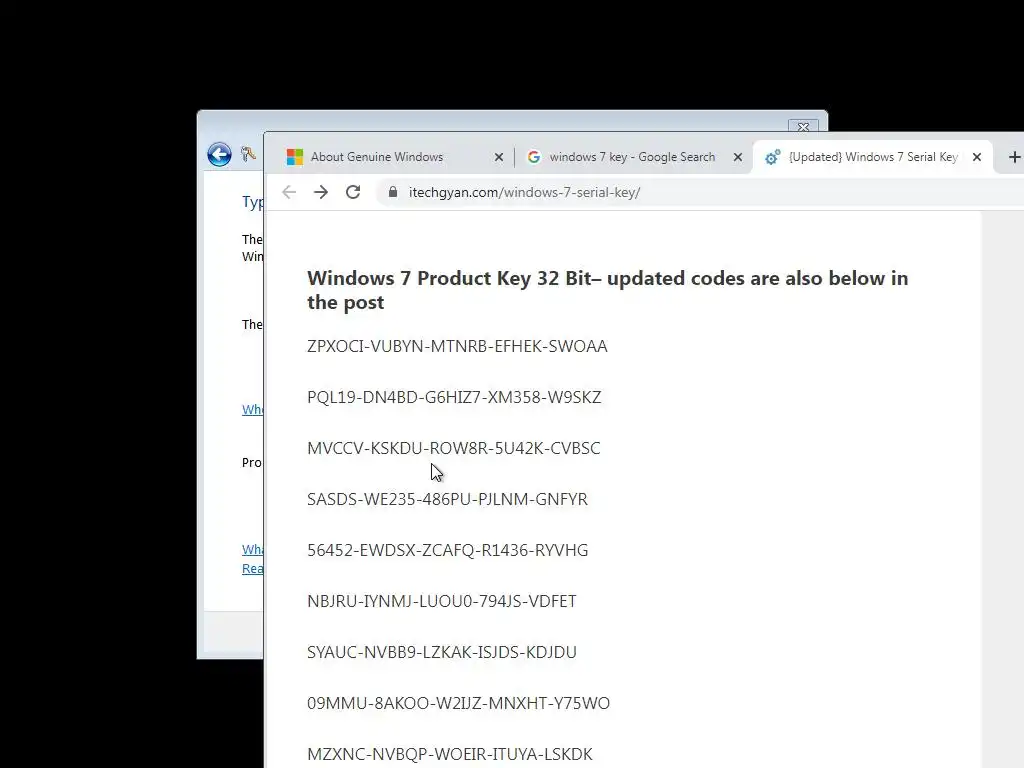The image size is (1024, 768).
Task: Click key SYAUC-NVBB9-LZKAK-ISJDS-KDJDU
Action: [441, 652]
